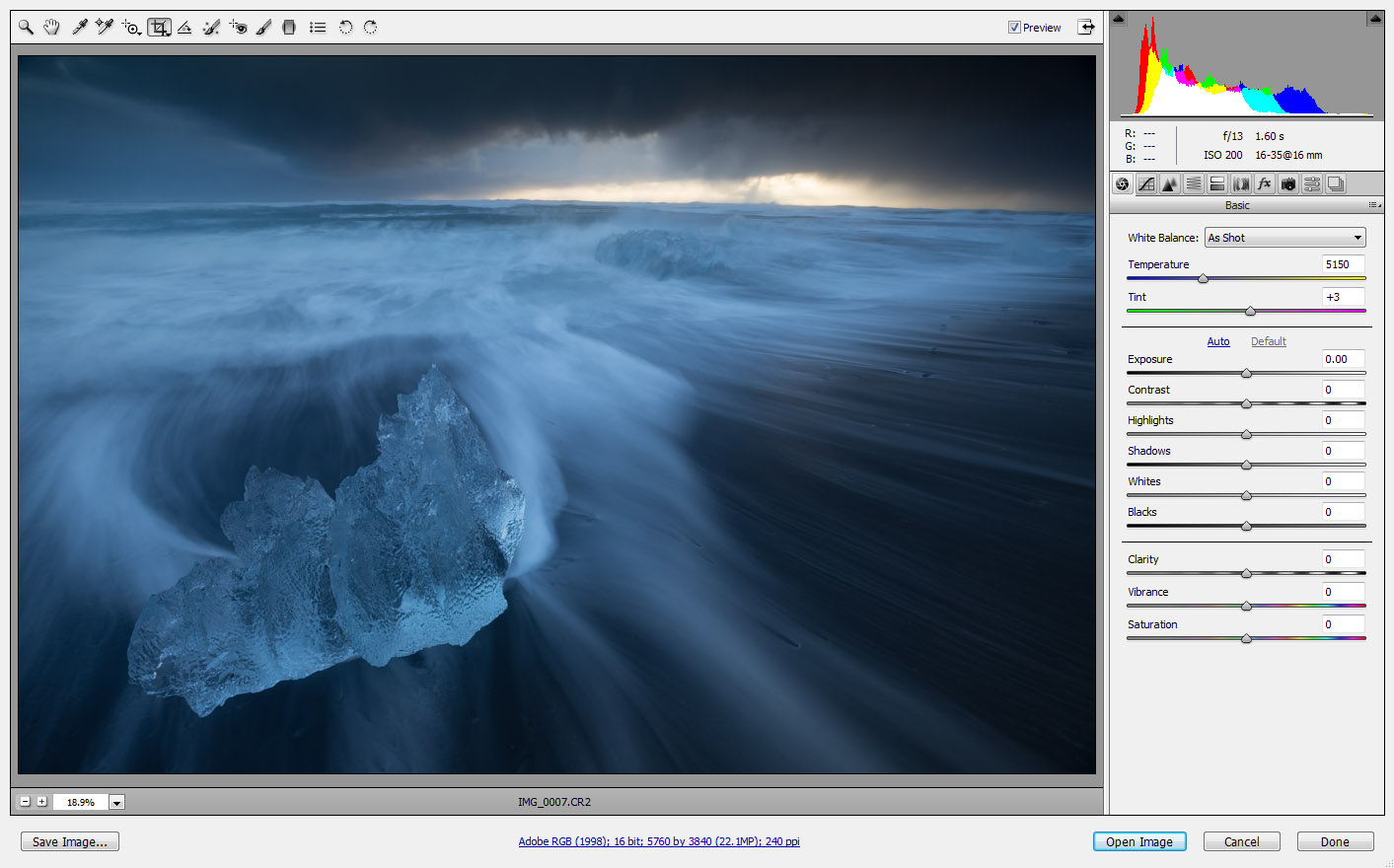This screenshot has width=1394, height=868.
Task: Click the Exposure slider handle
Action: (x=1246, y=373)
